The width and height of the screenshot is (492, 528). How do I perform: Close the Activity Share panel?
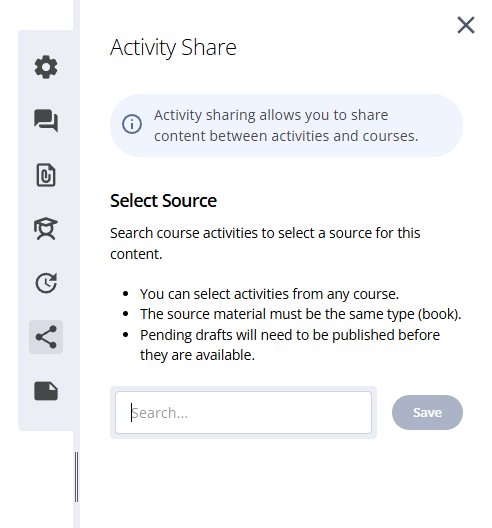(466, 25)
